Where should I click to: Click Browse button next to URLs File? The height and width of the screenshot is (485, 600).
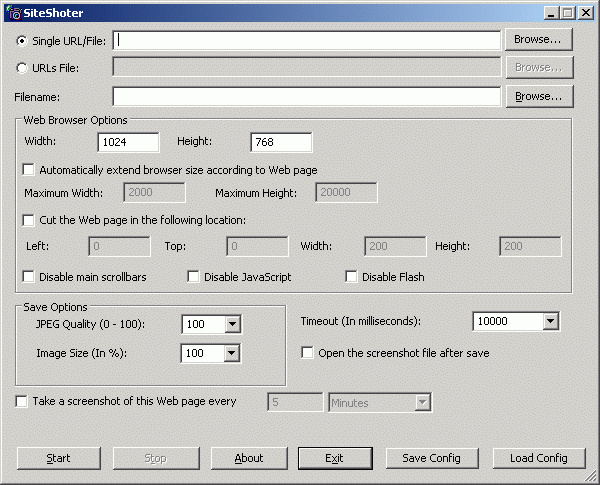[540, 67]
